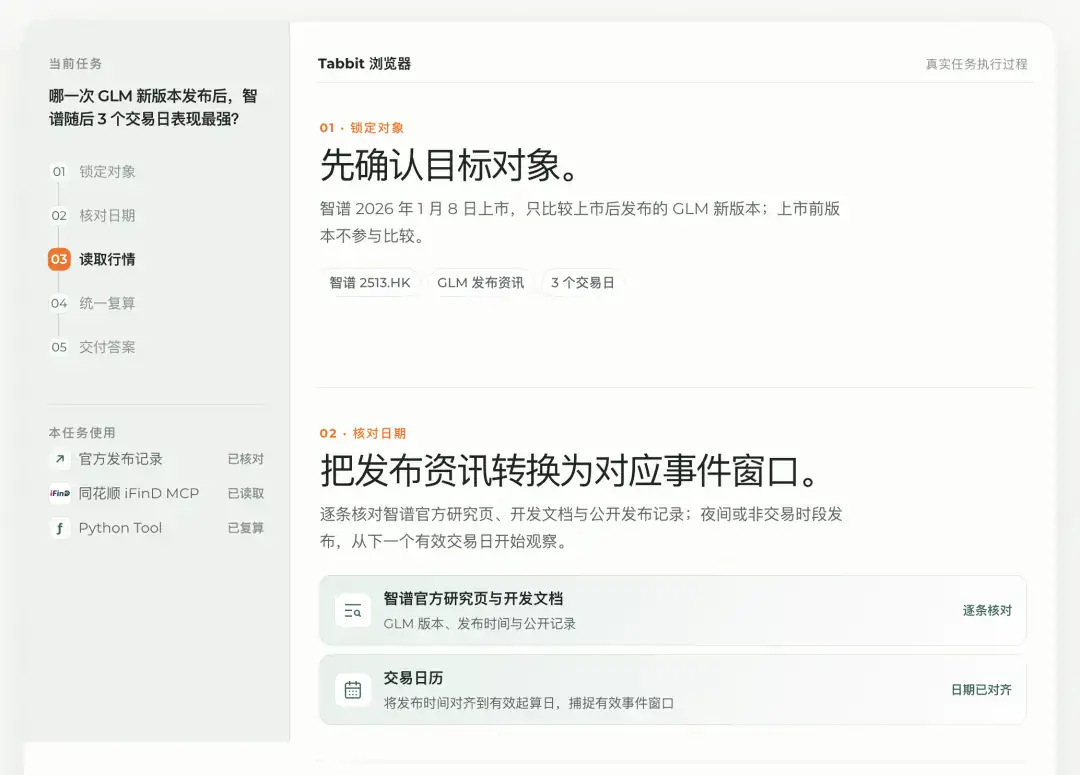Click heading 把发布资讯转换为对应事件窗口。
1080x775 pixels.
coord(570,471)
